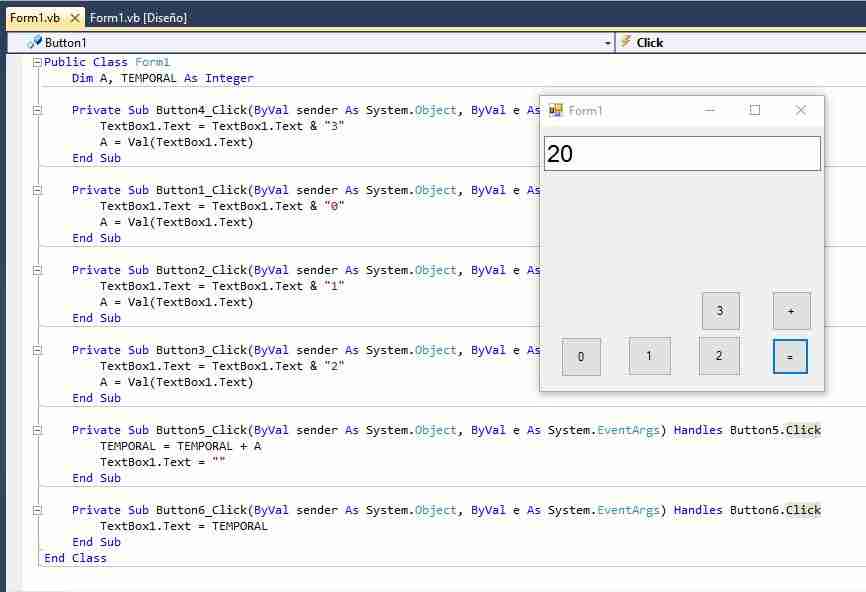Screen dimensions: 866x592
Task: Switch to the Form1.vb code tab
Action: click(35, 18)
